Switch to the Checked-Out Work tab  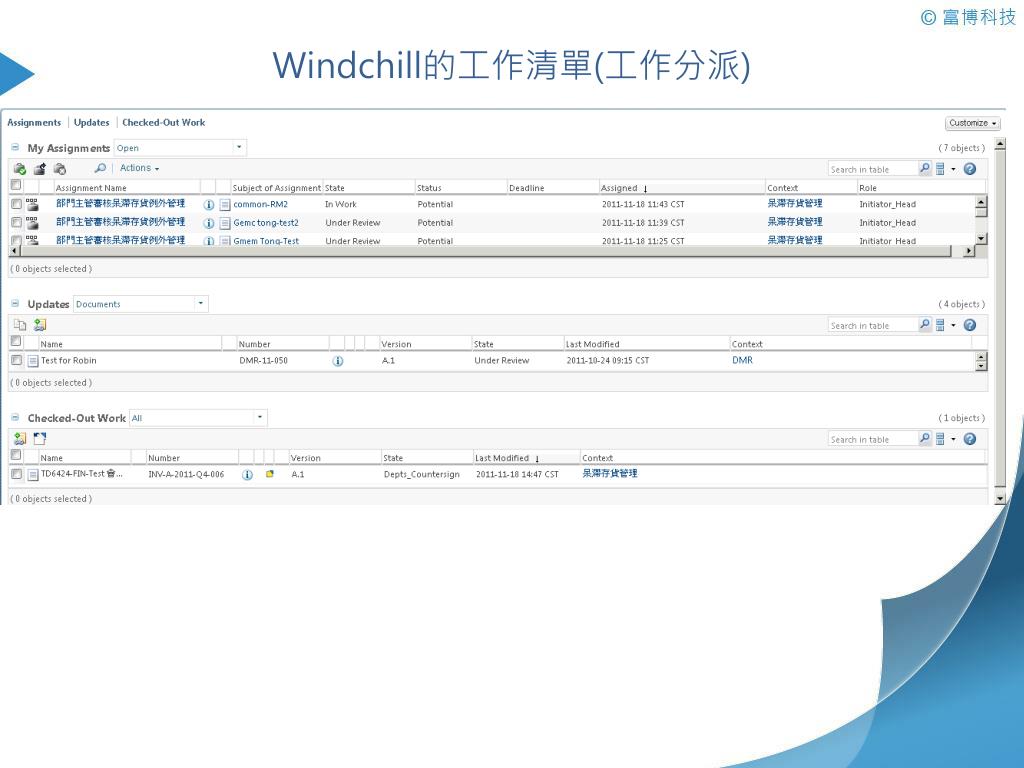[163, 122]
